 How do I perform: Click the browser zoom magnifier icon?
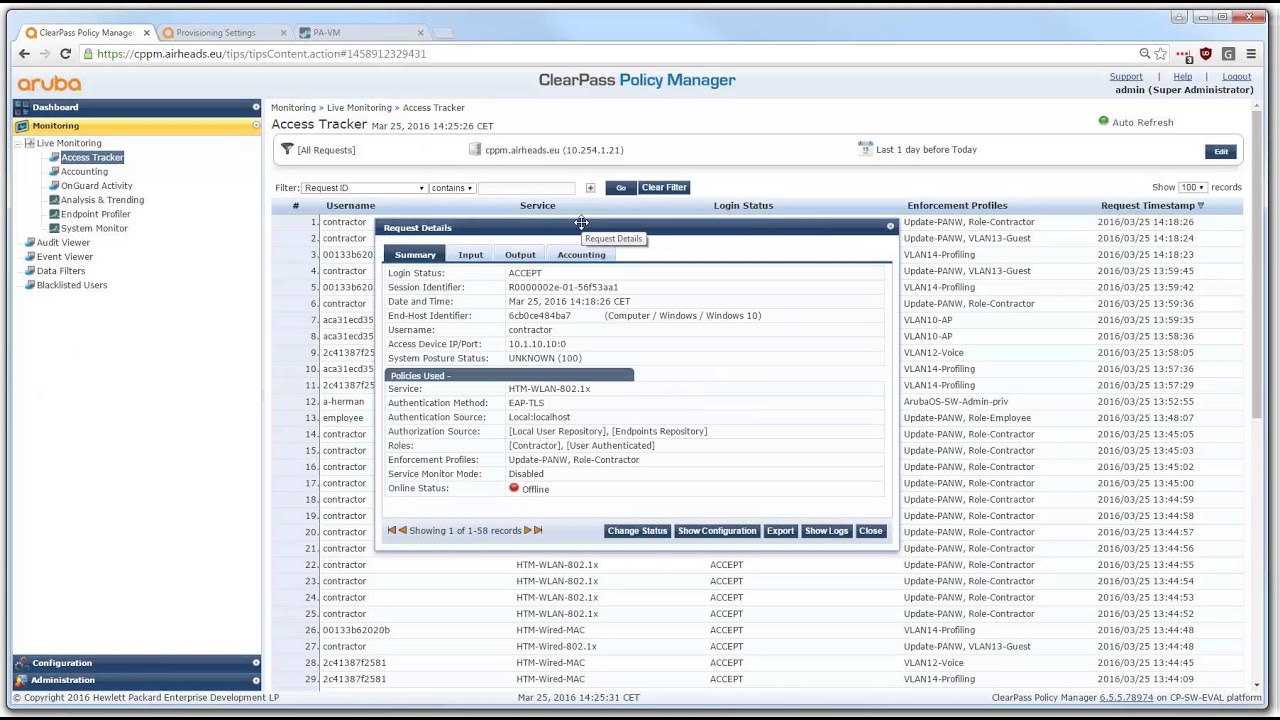pos(1144,54)
